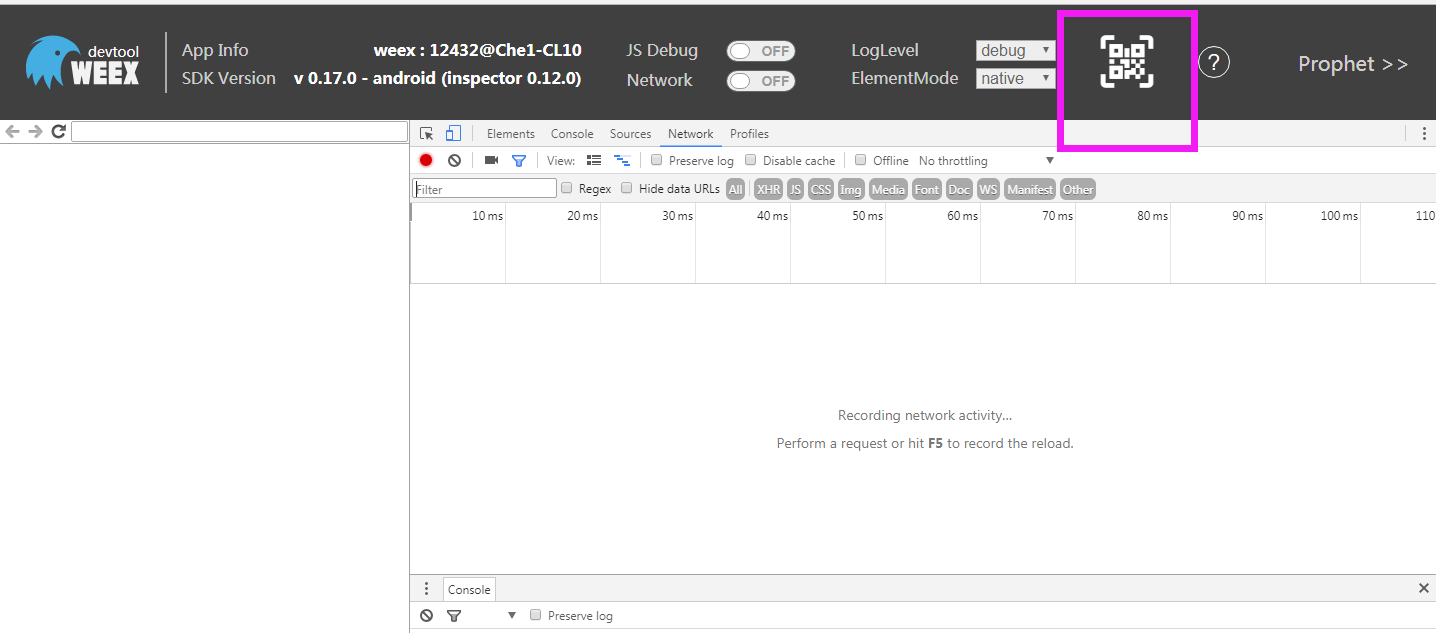The height and width of the screenshot is (633, 1436).
Task: Expand the No throttling dropdown
Action: tap(986, 161)
